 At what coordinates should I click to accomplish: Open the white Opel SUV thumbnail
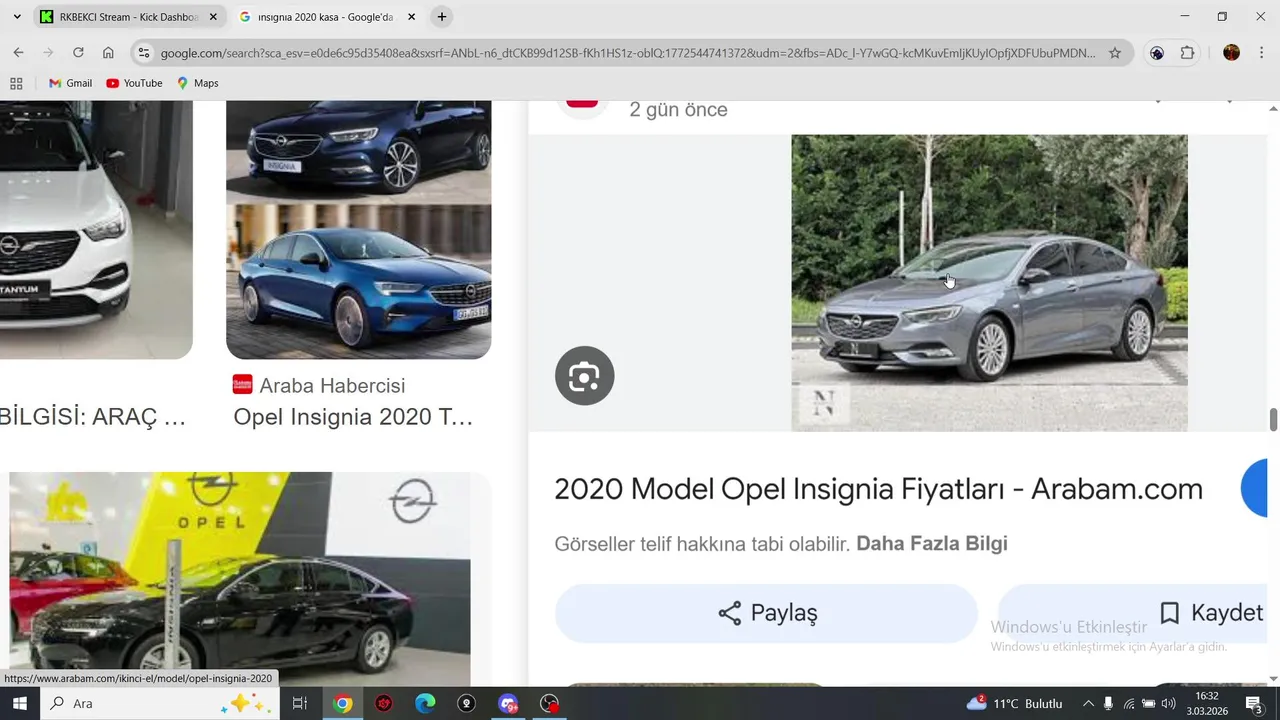click(x=95, y=229)
